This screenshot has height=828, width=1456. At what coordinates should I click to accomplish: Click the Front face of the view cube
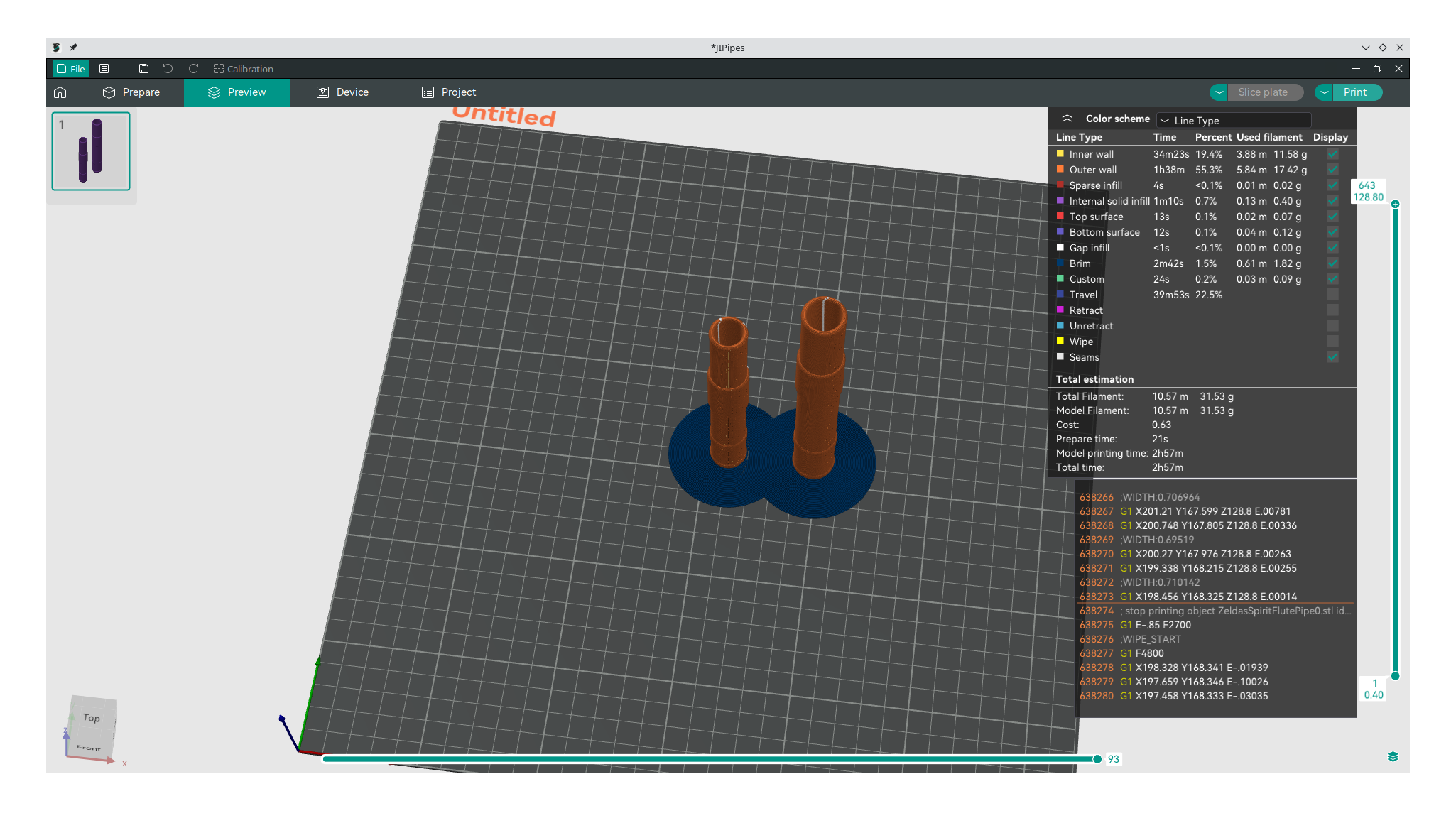89,747
